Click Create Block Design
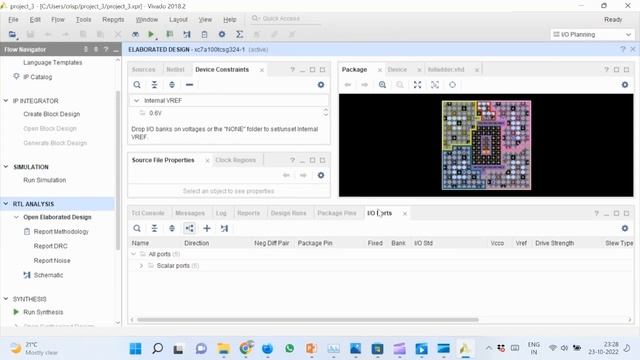This screenshot has height=360, width=640. pos(51,114)
